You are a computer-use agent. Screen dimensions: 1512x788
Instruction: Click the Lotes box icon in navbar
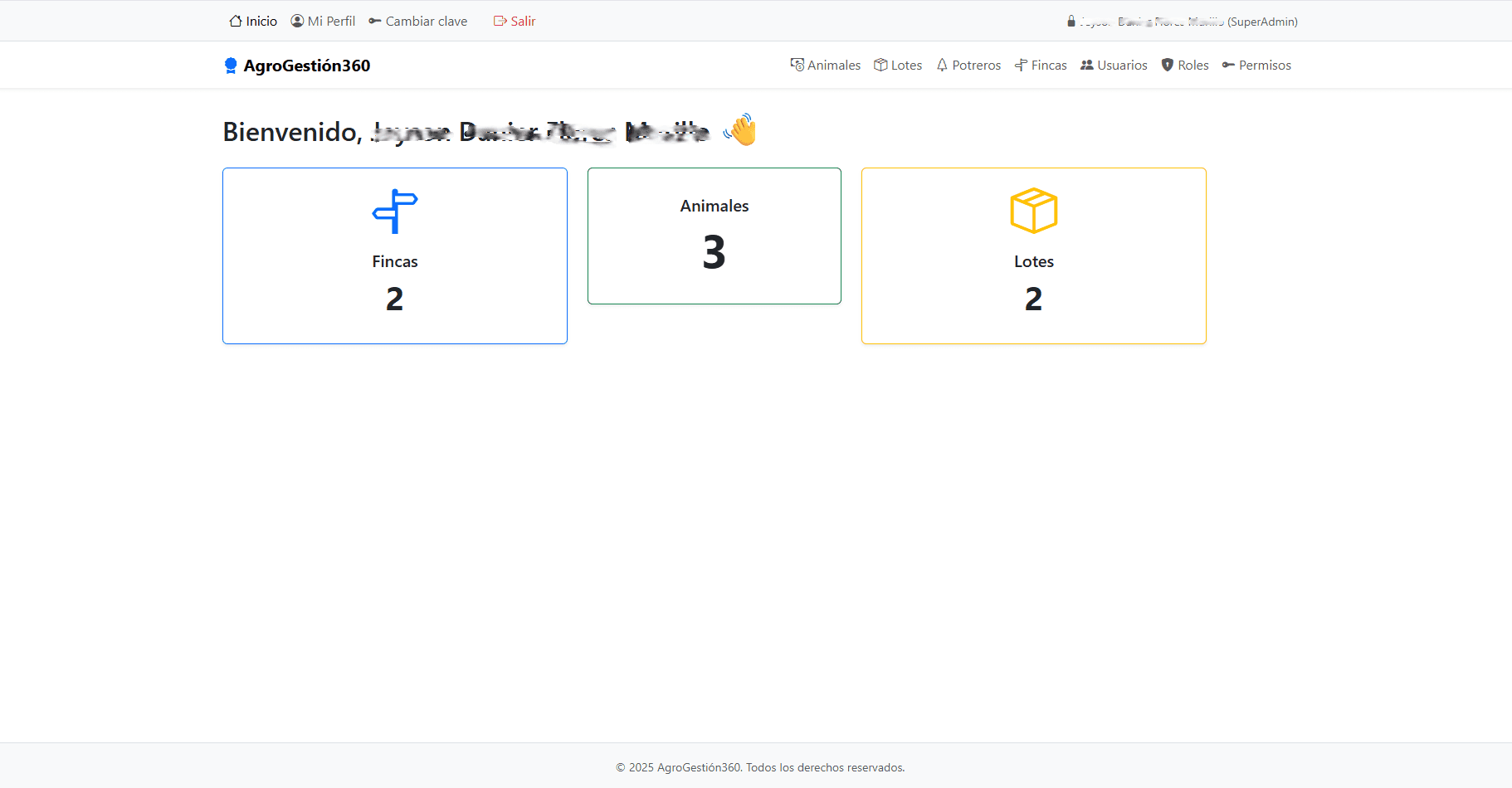[881, 65]
